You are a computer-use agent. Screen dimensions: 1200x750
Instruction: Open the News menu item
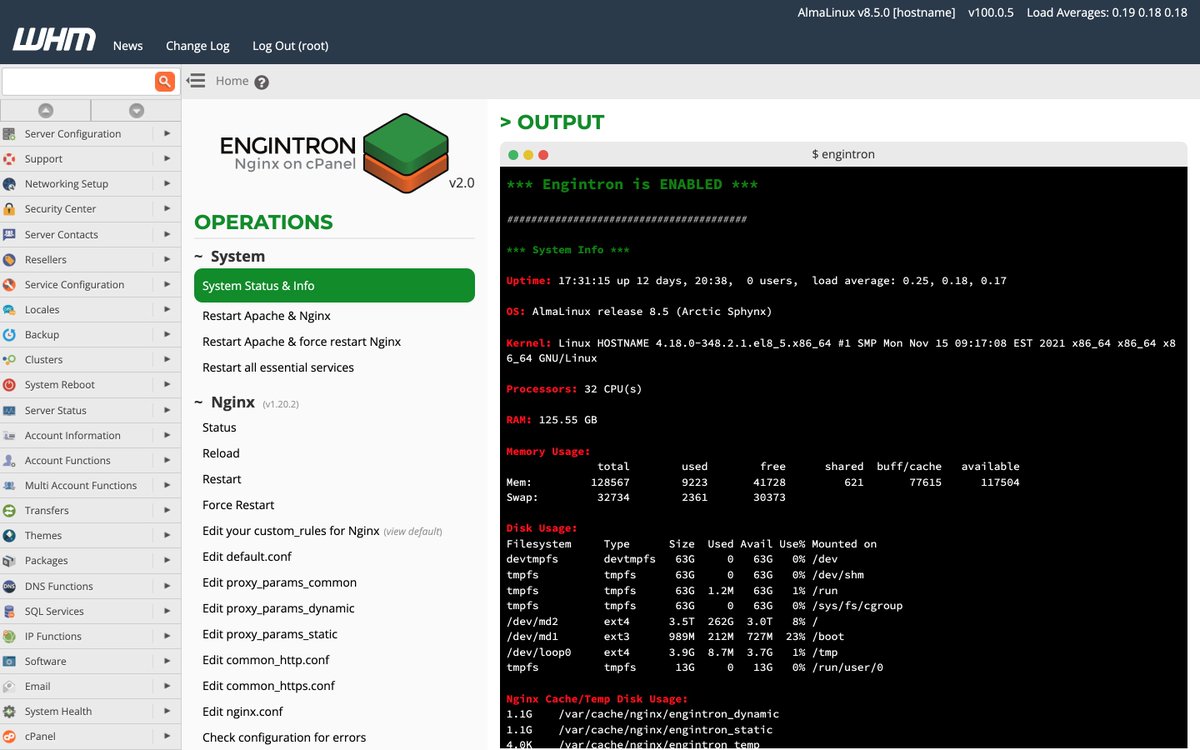(128, 45)
